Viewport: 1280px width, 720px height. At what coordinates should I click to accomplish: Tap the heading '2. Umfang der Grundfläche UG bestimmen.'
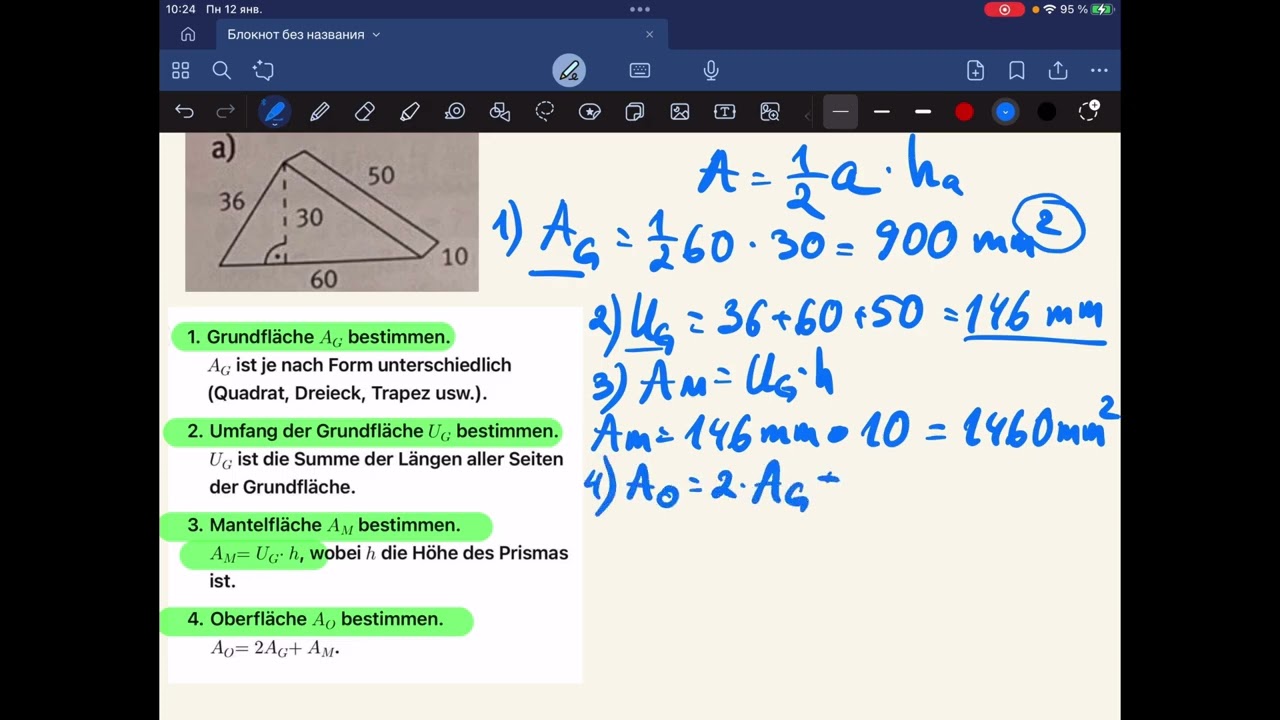point(373,432)
